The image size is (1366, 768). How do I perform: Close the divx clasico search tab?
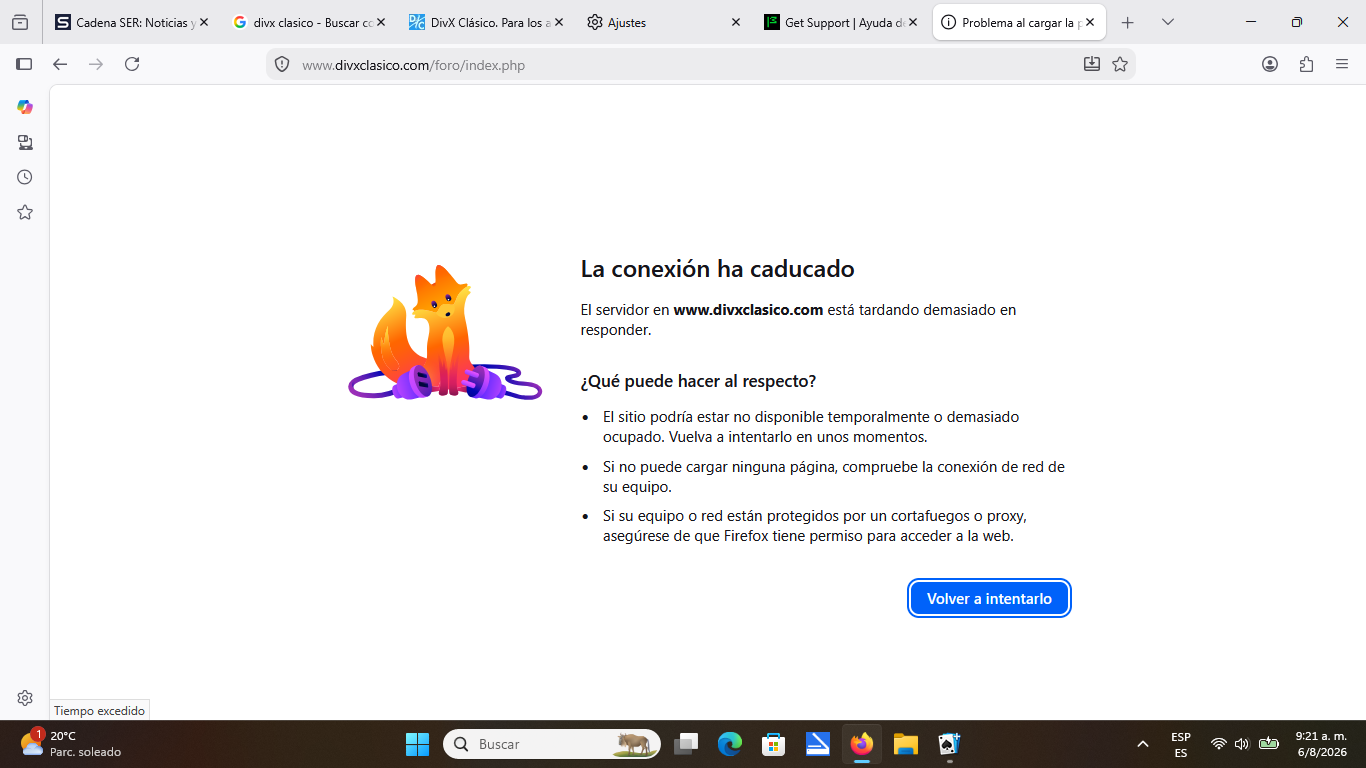381,22
